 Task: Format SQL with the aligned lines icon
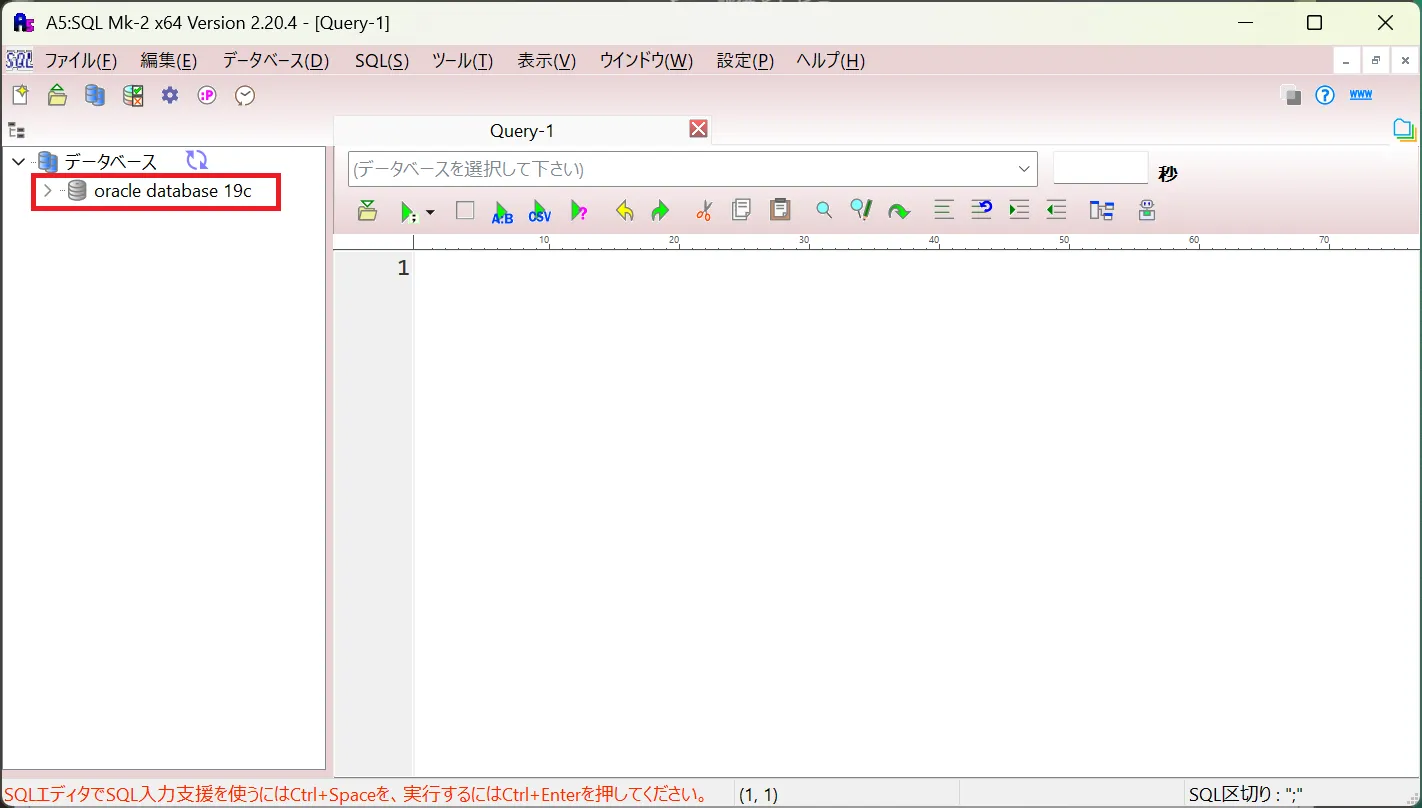click(944, 210)
